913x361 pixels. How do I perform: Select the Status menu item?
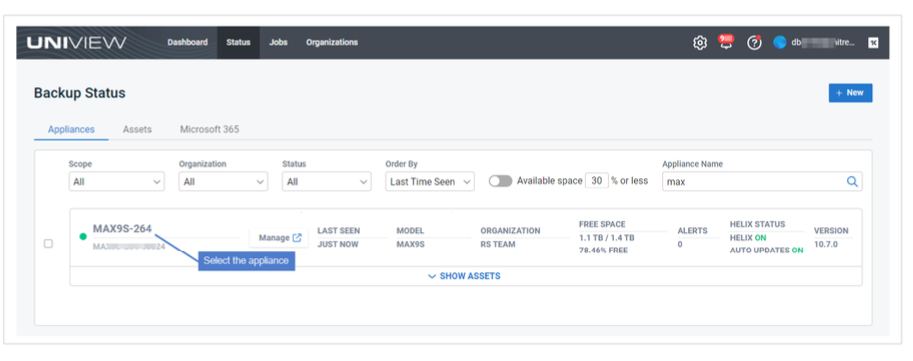[238, 43]
